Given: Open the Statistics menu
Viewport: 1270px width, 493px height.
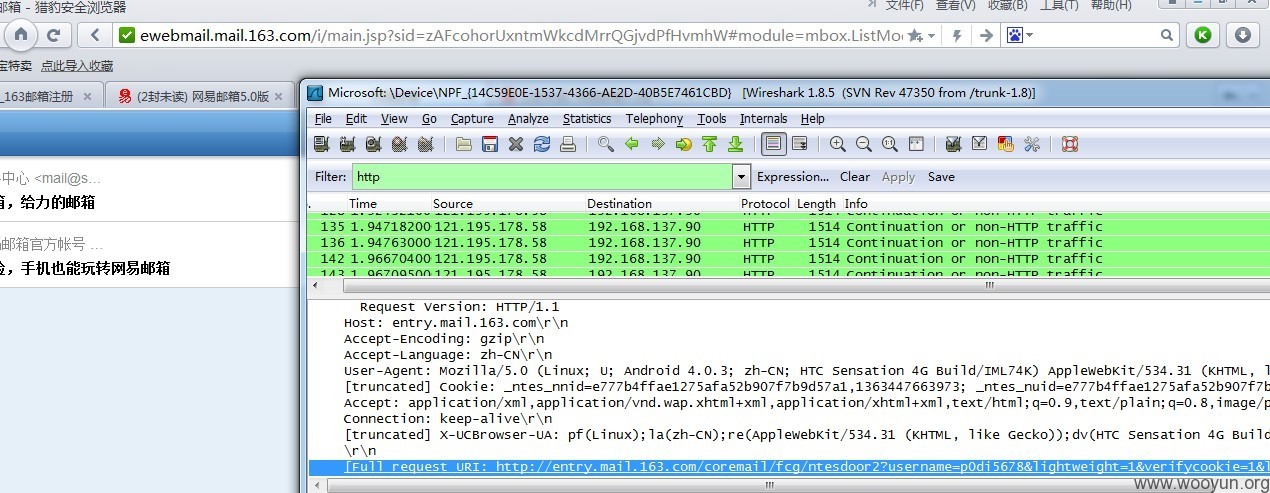Looking at the screenshot, I should [587, 118].
